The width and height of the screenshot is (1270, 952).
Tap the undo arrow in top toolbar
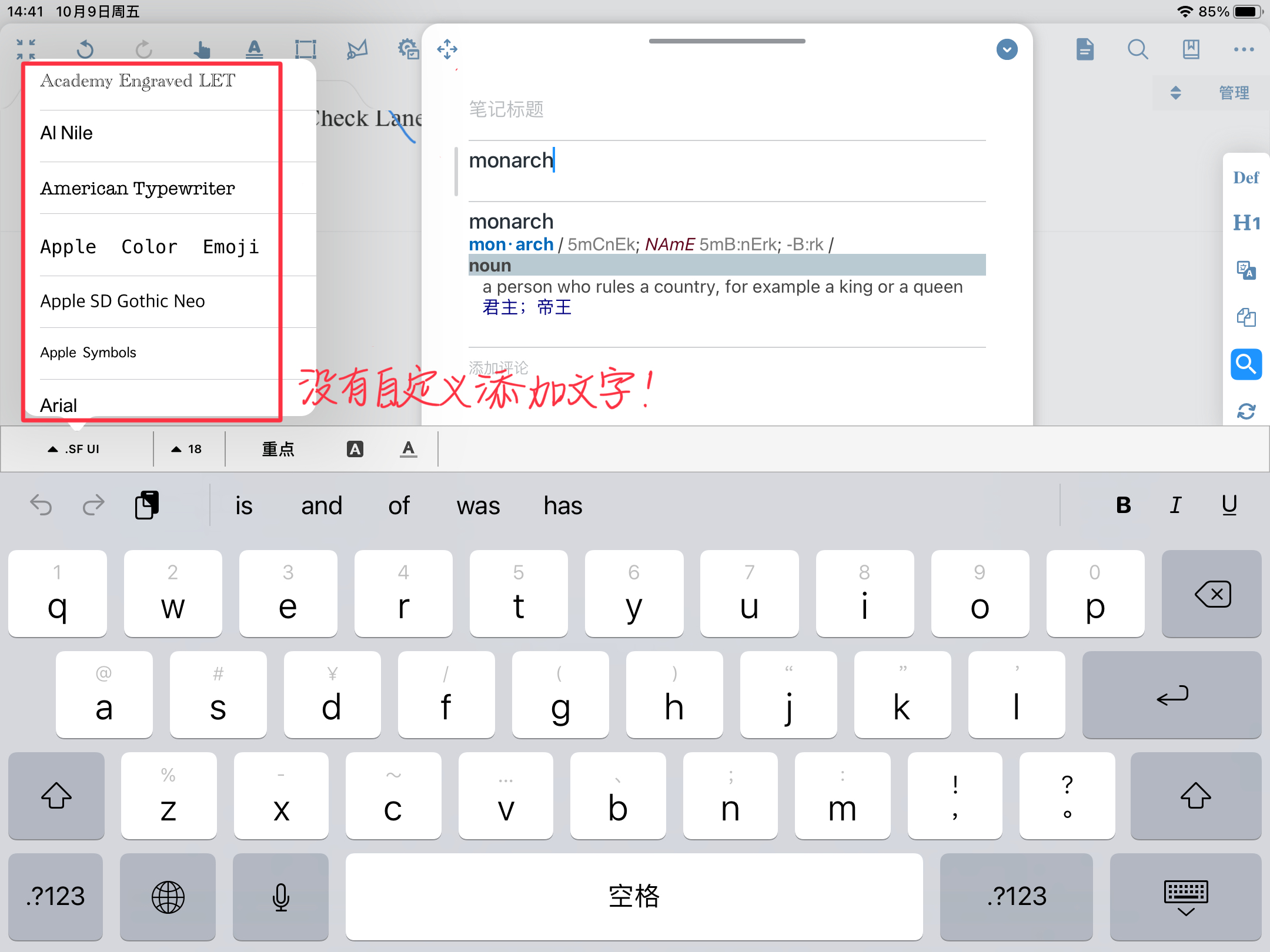coord(85,49)
